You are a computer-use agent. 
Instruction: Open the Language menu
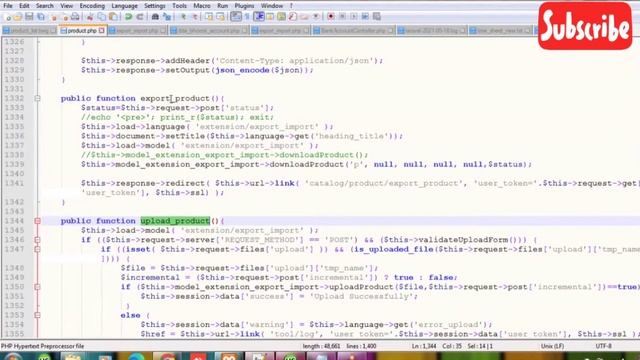(x=124, y=6)
